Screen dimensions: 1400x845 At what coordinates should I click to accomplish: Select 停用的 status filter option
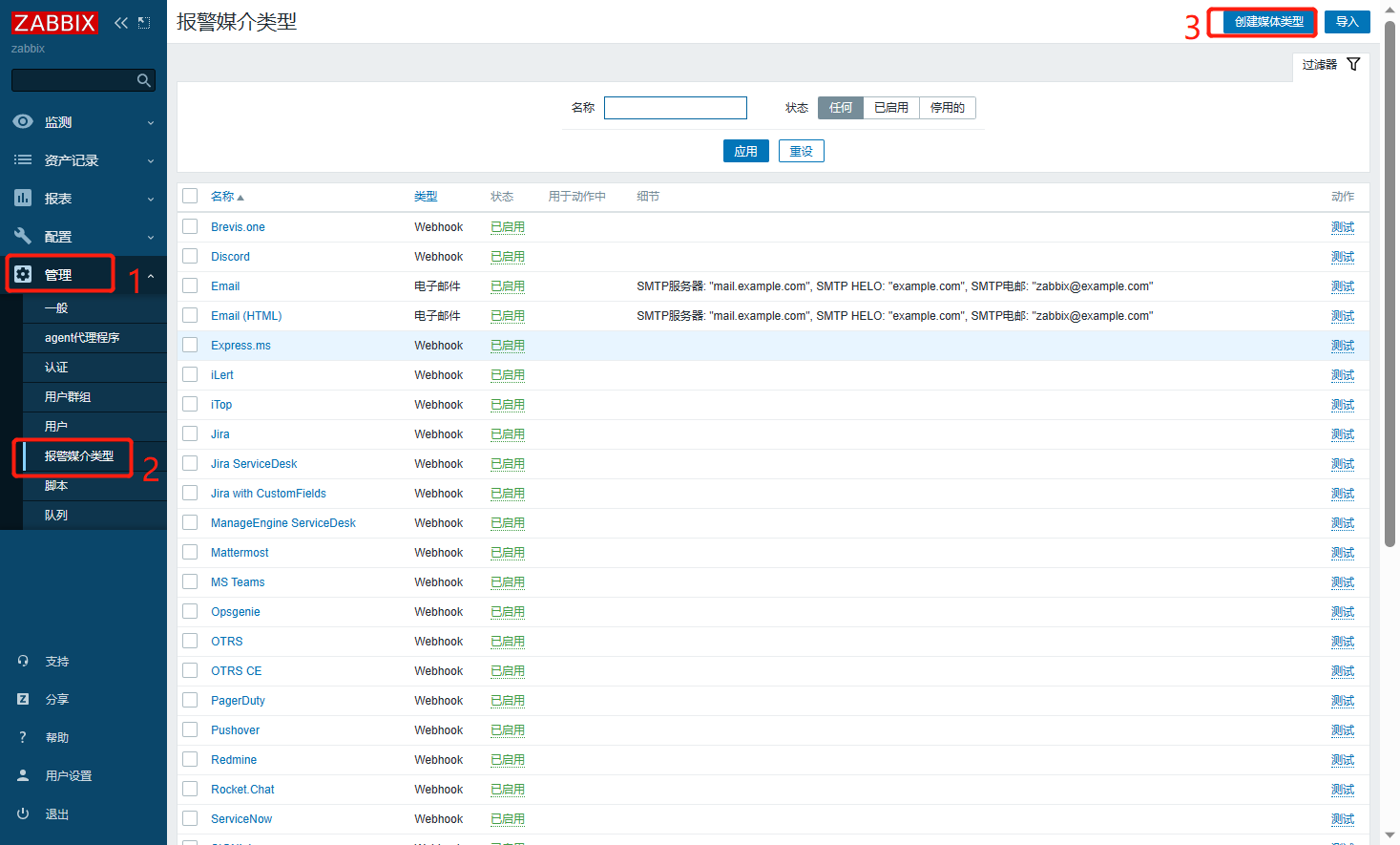[x=948, y=108]
